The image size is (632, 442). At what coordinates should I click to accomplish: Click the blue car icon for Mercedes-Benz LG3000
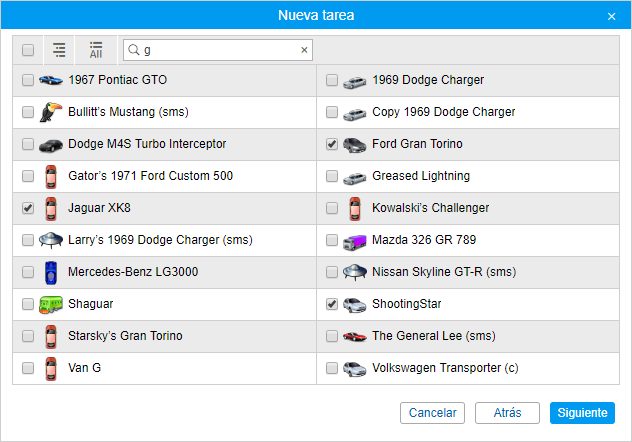click(50, 272)
